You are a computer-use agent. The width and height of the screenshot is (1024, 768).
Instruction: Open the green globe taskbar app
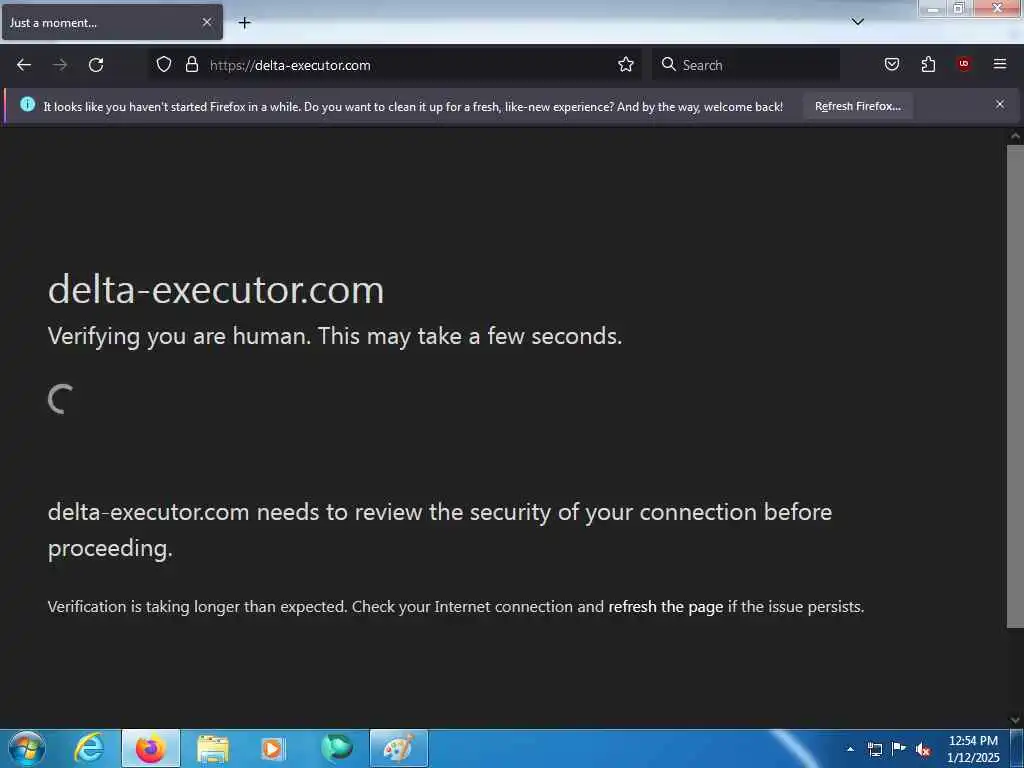[x=337, y=748]
